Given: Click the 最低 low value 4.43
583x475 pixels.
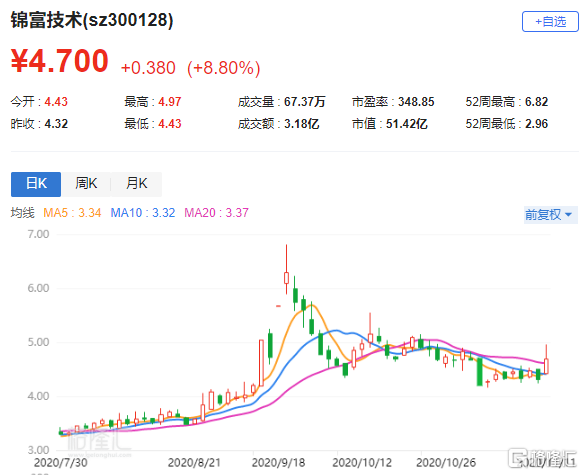Looking at the screenshot, I should (x=170, y=124).
